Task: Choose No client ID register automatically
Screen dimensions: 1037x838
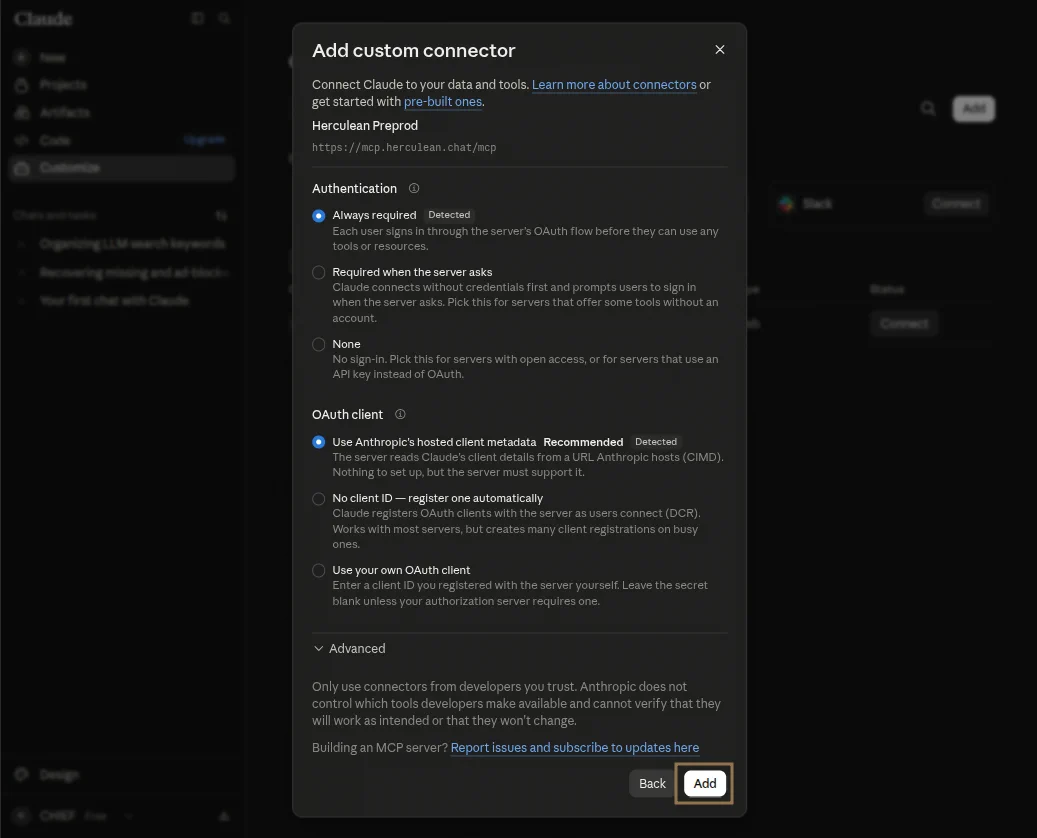Action: 319,499
